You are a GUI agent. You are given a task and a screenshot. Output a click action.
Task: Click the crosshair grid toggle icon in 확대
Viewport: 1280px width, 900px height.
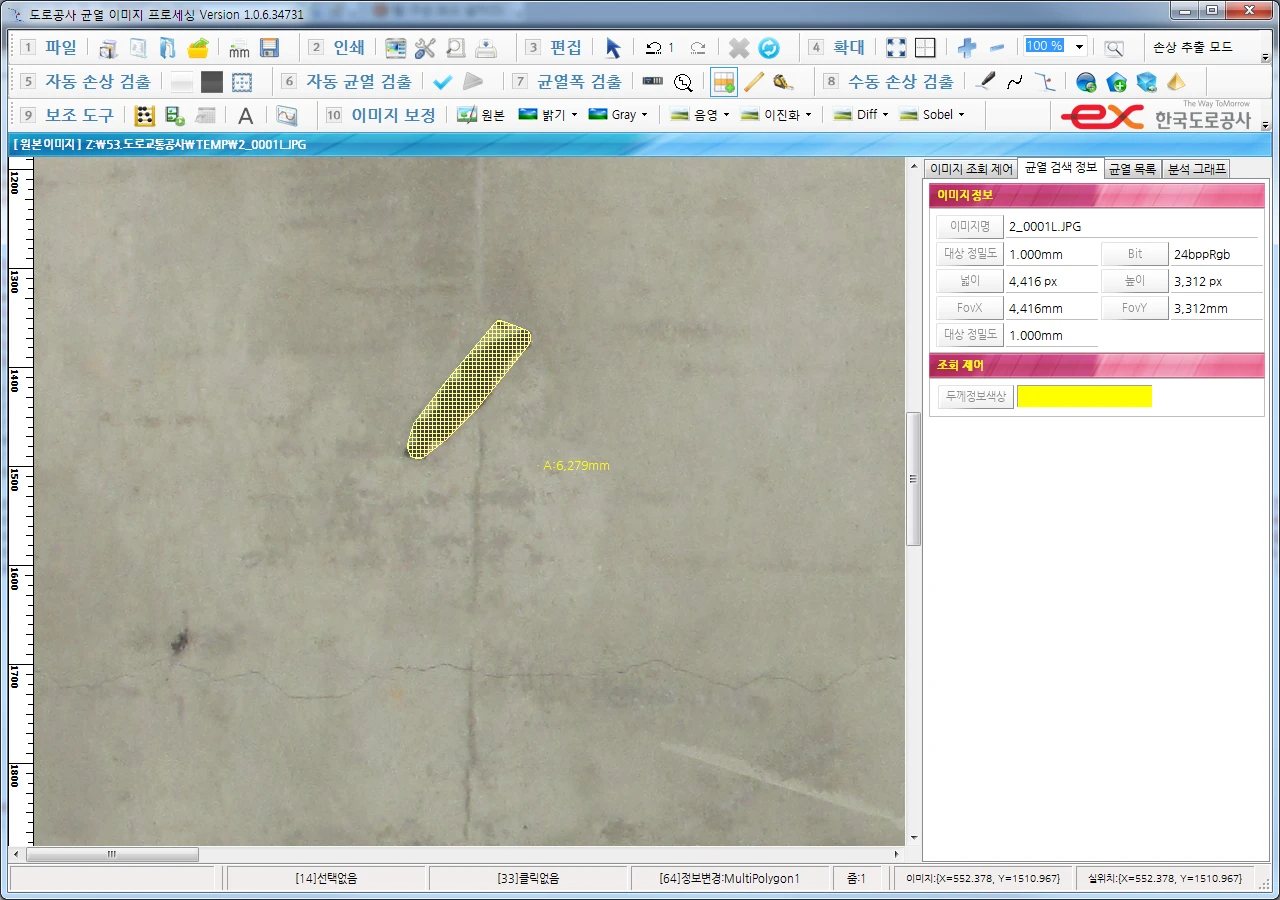925,48
